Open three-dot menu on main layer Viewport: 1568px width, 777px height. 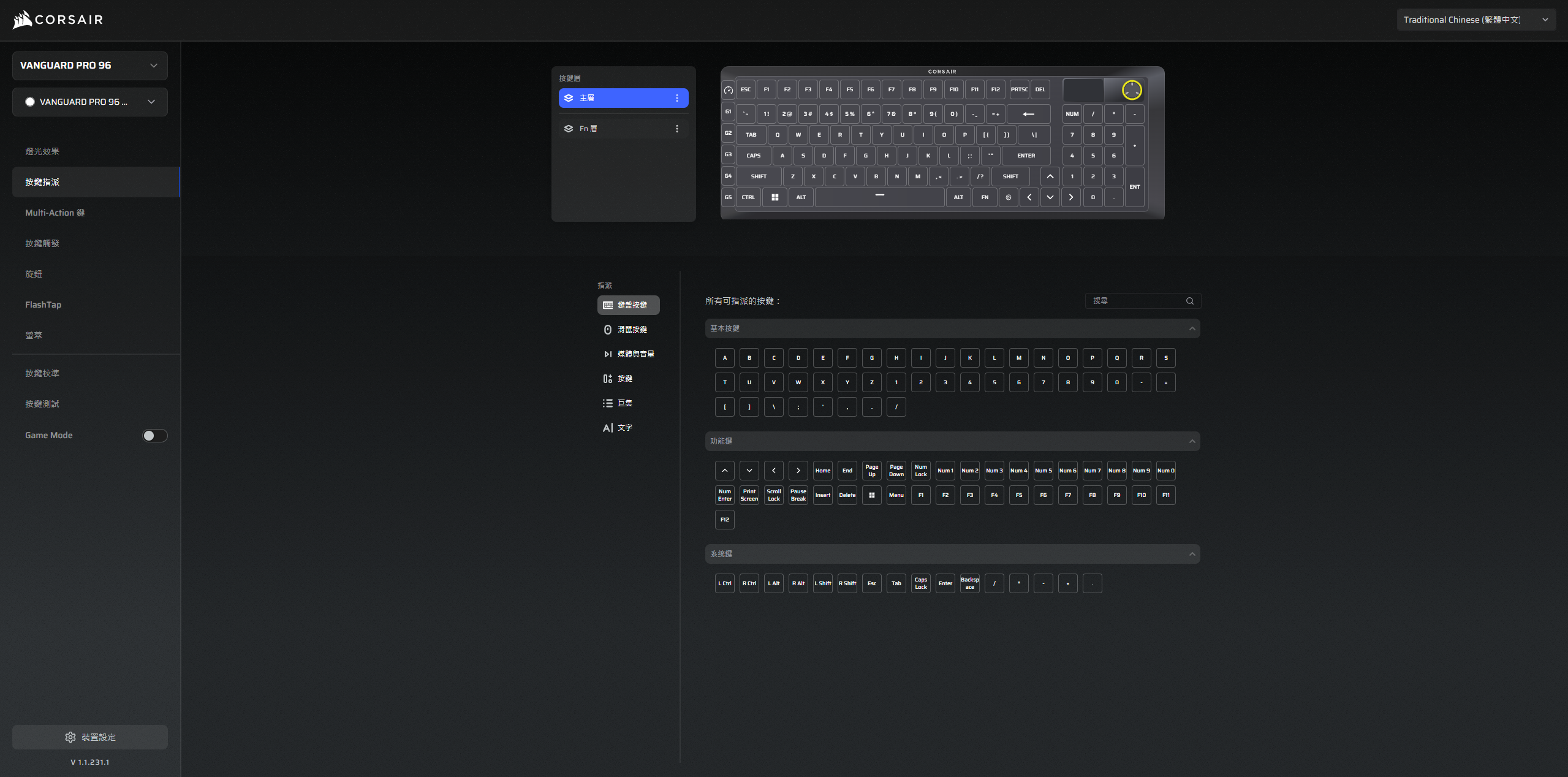click(x=676, y=98)
